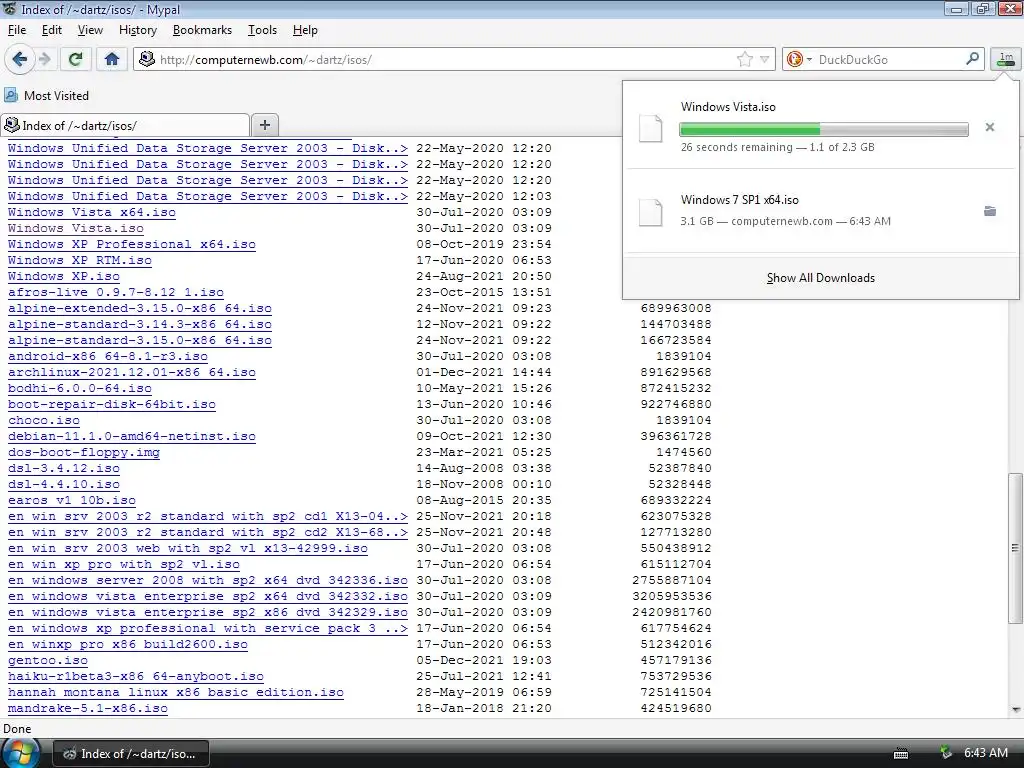Image resolution: width=1024 pixels, height=768 pixels.
Task: Open en windows server 2008 with sp2 x64 link
Action: point(208,581)
